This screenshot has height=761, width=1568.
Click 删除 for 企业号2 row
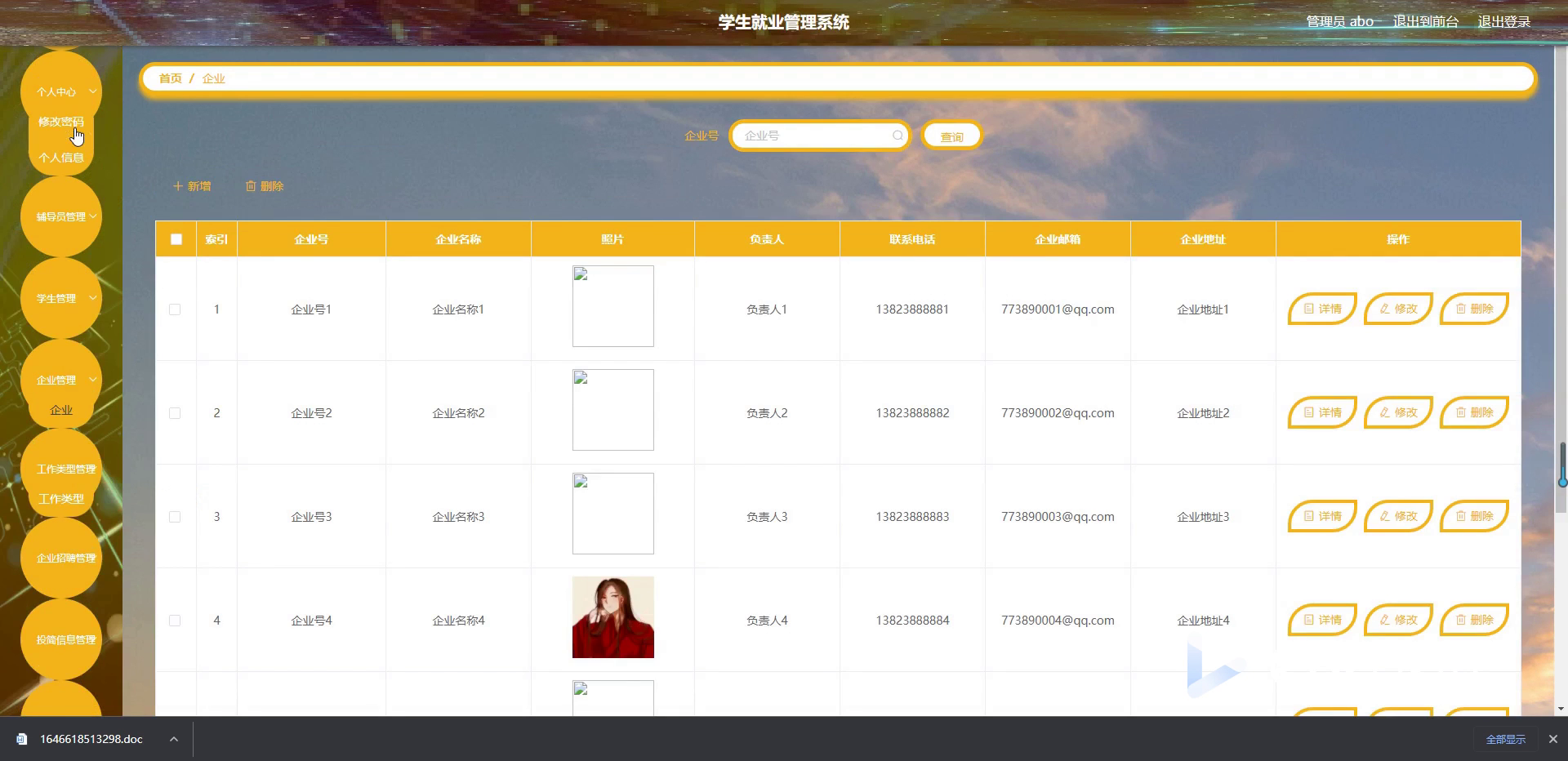(x=1473, y=412)
